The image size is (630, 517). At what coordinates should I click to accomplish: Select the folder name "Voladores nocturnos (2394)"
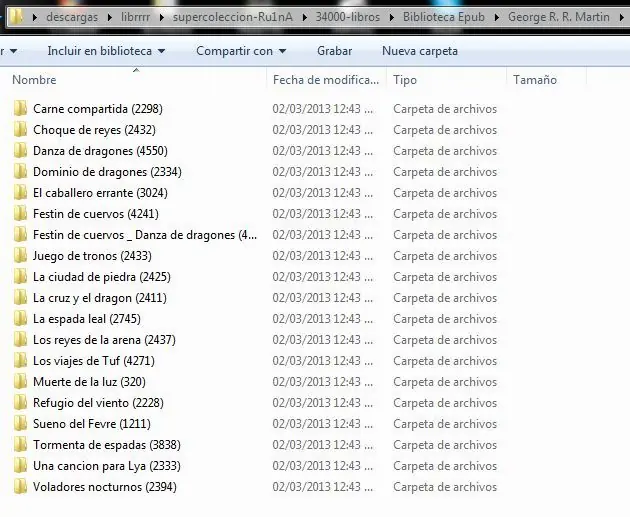click(x=104, y=487)
